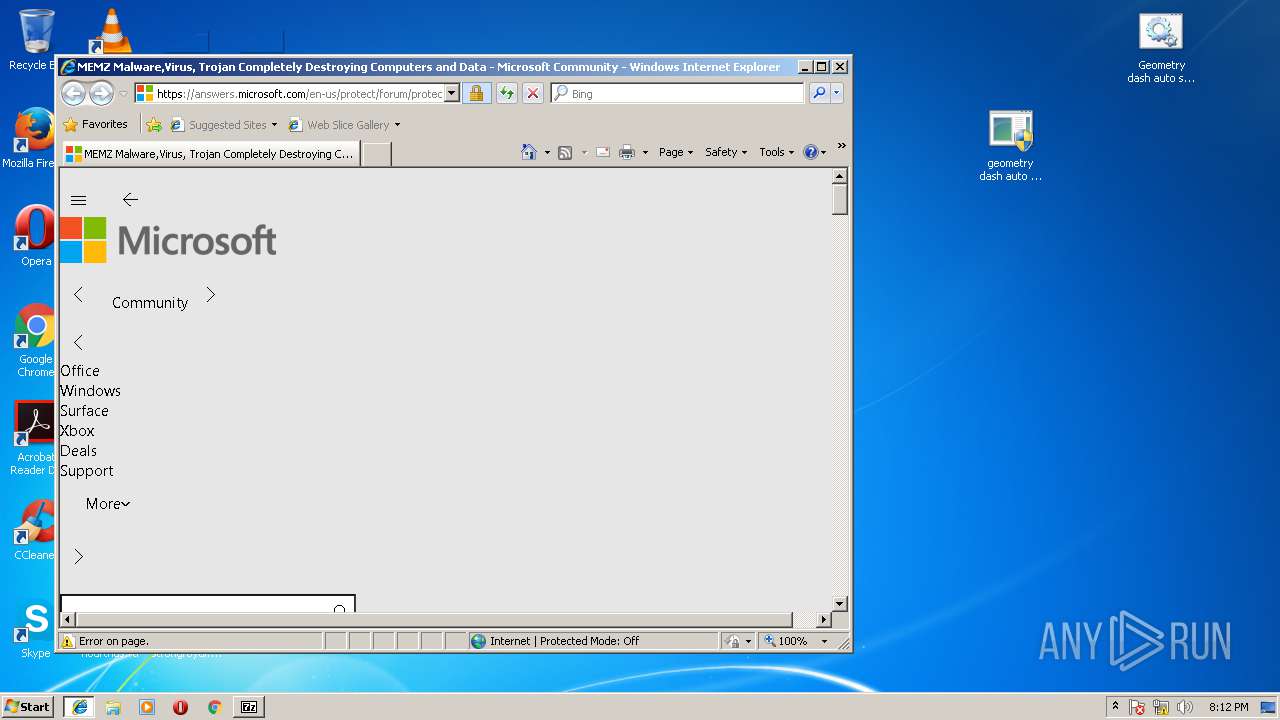Run search with the magnifier button

[x=819, y=93]
